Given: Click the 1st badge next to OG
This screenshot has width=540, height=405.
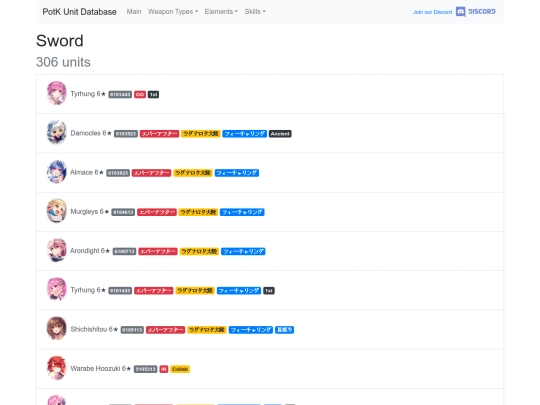Looking at the screenshot, I should tap(153, 94).
